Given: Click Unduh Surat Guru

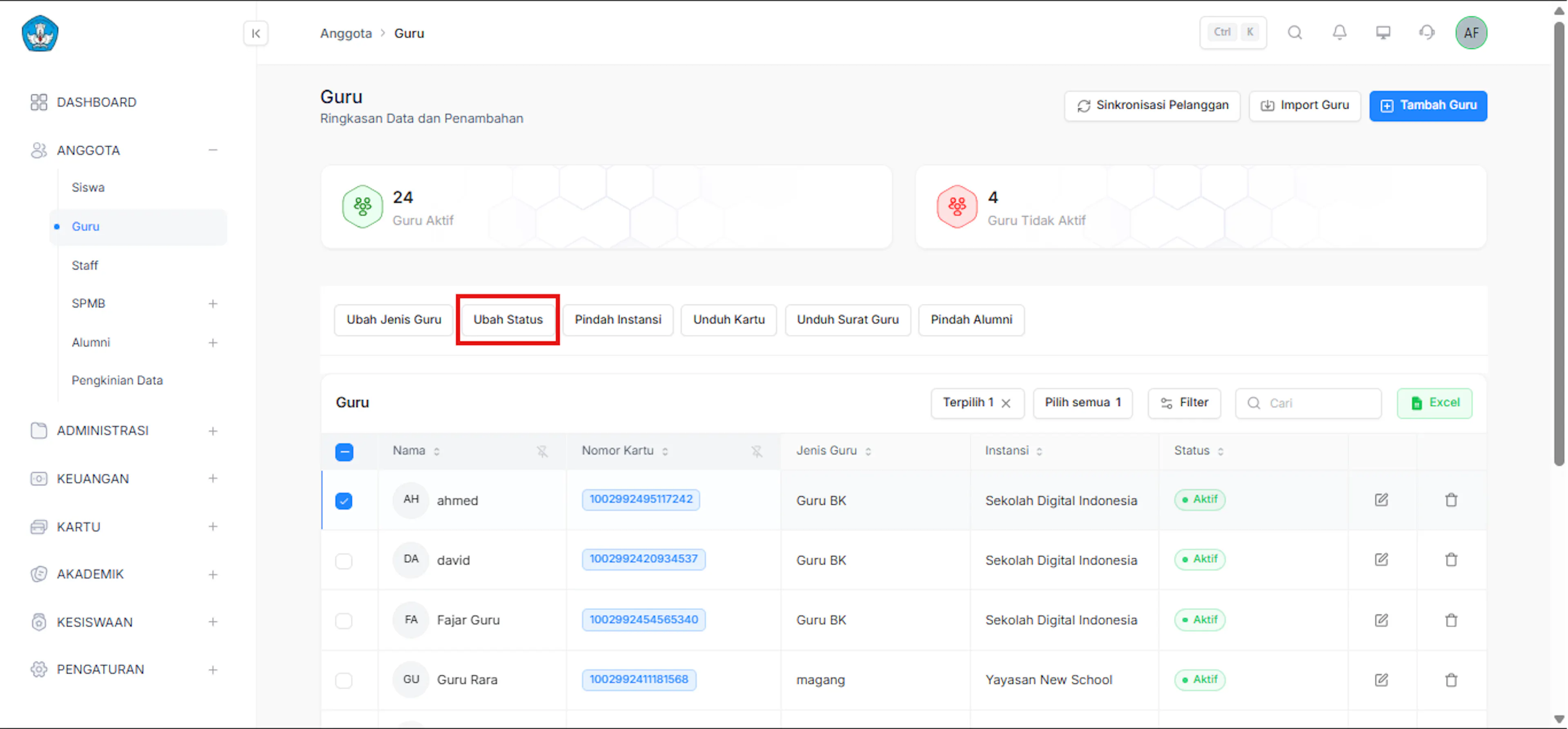Looking at the screenshot, I should click(x=847, y=320).
